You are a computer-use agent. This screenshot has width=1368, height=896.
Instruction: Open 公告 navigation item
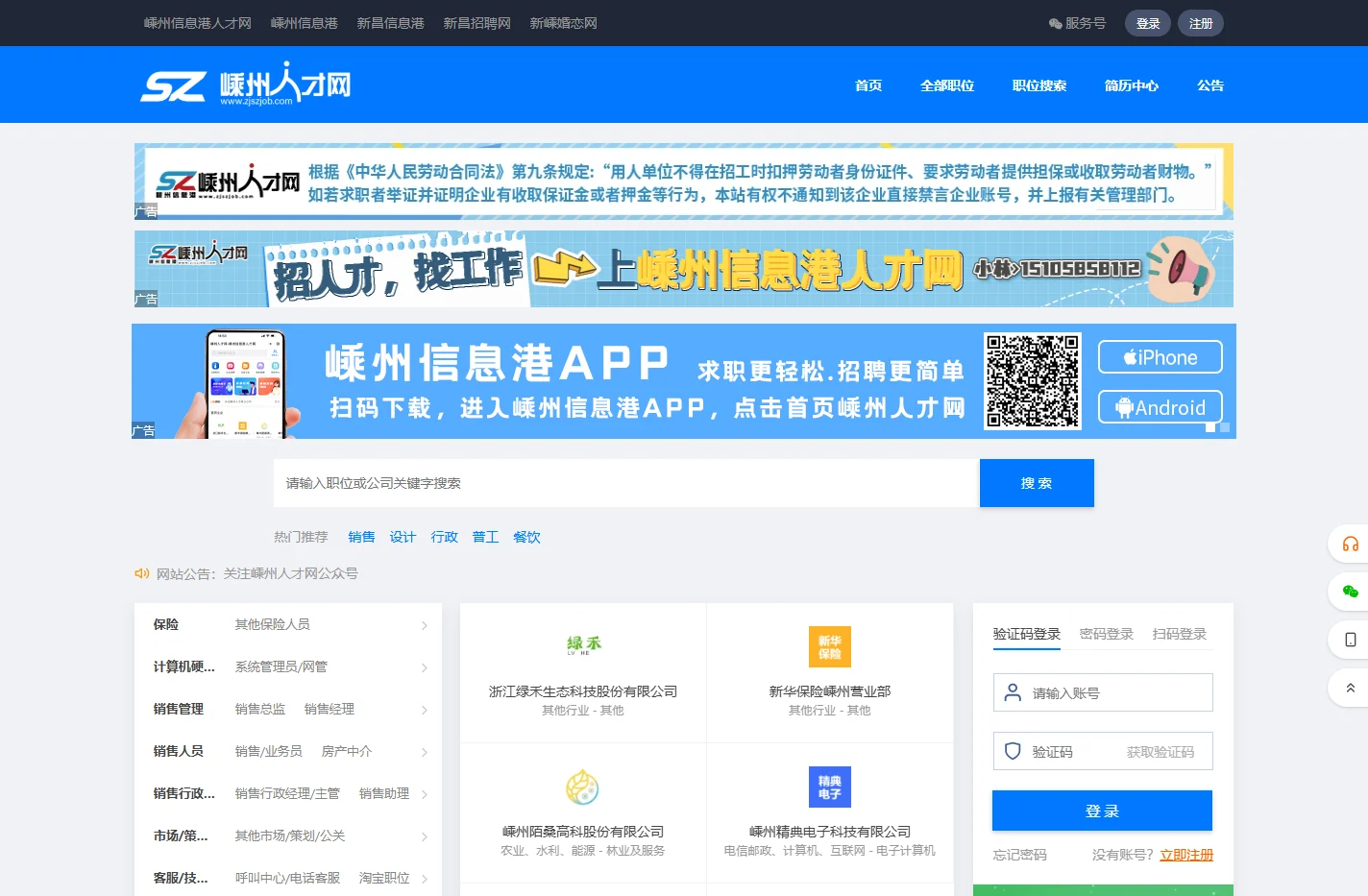click(x=1210, y=85)
